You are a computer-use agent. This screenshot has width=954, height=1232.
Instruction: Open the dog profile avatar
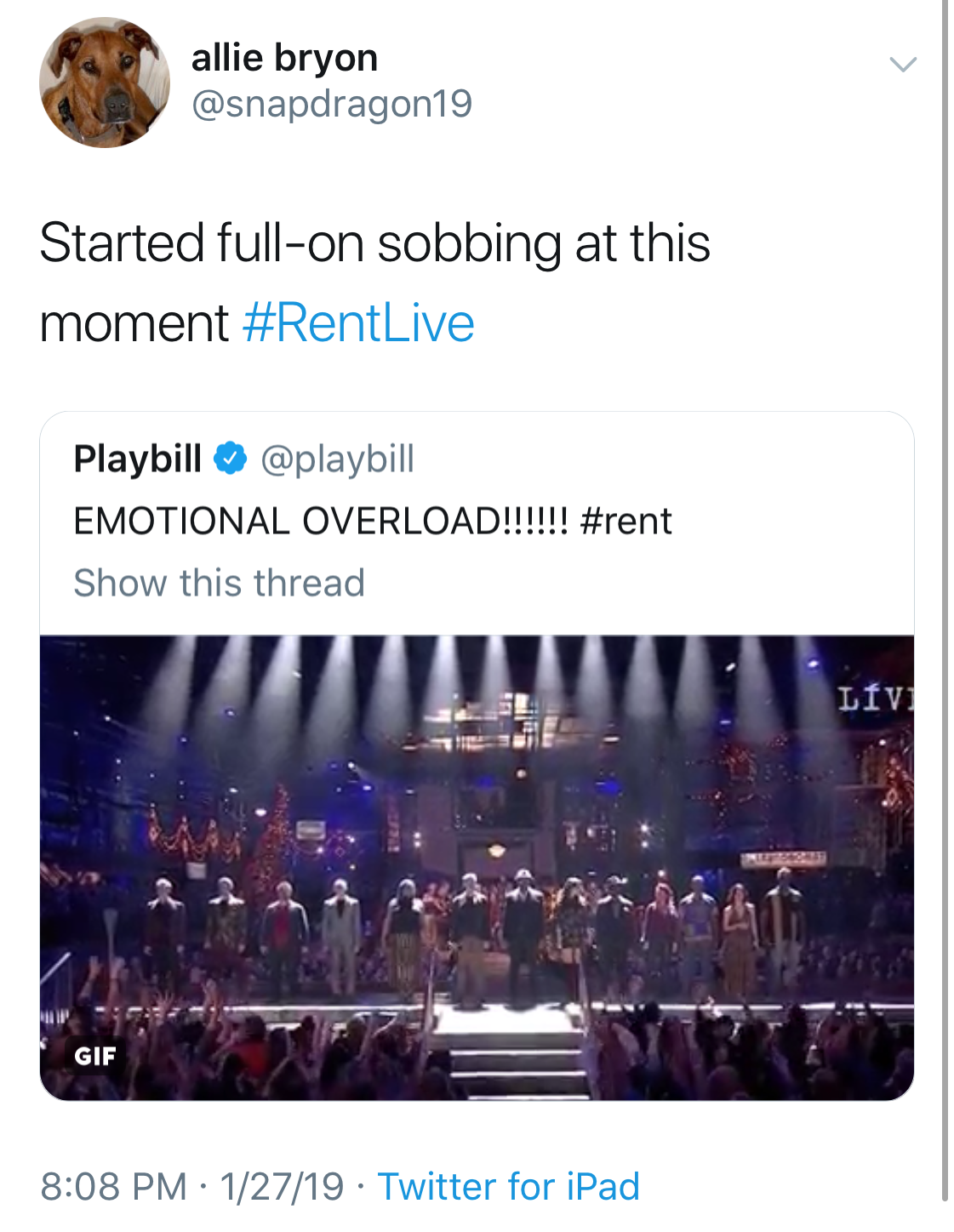104,83
